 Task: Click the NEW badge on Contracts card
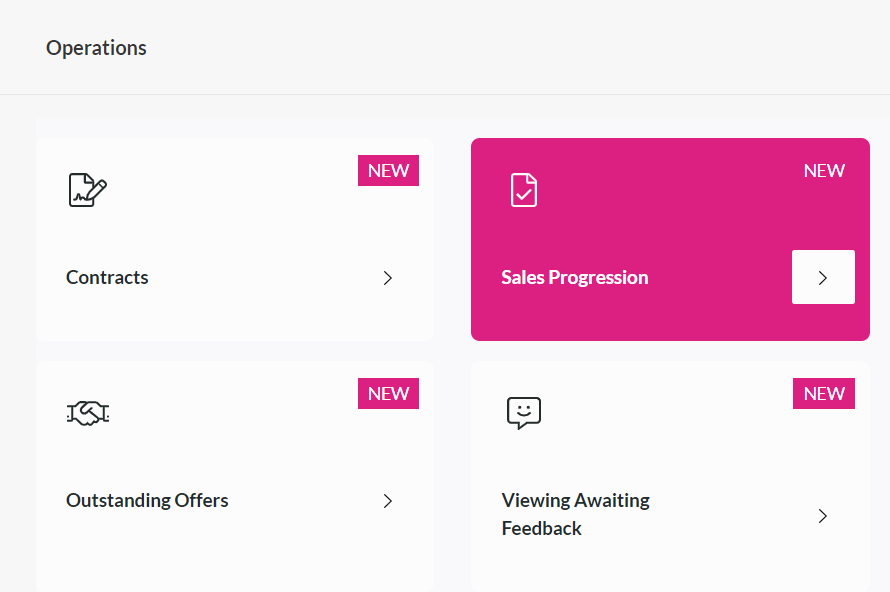(388, 170)
